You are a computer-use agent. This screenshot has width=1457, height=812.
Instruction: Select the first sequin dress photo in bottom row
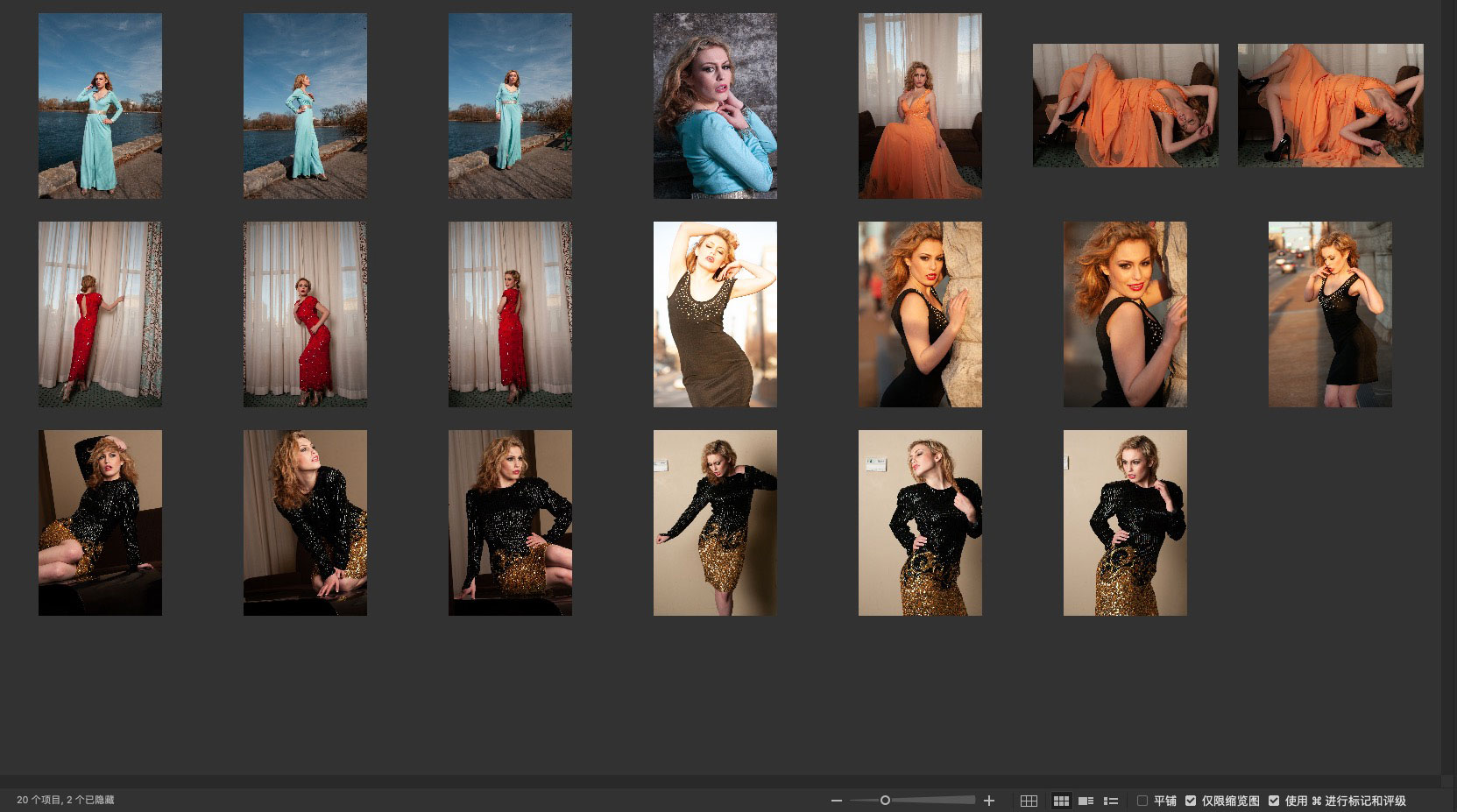click(x=100, y=522)
